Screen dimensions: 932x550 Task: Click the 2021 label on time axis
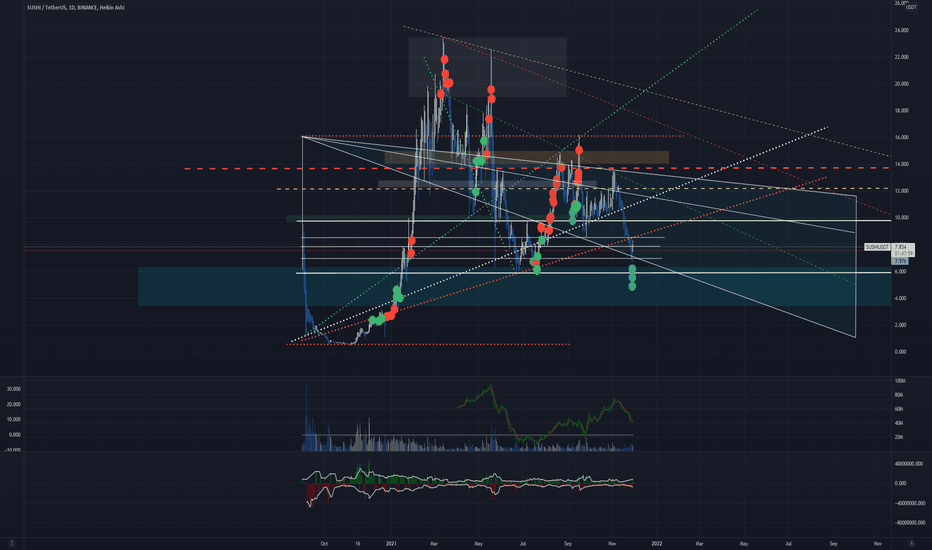pyautogui.click(x=391, y=543)
